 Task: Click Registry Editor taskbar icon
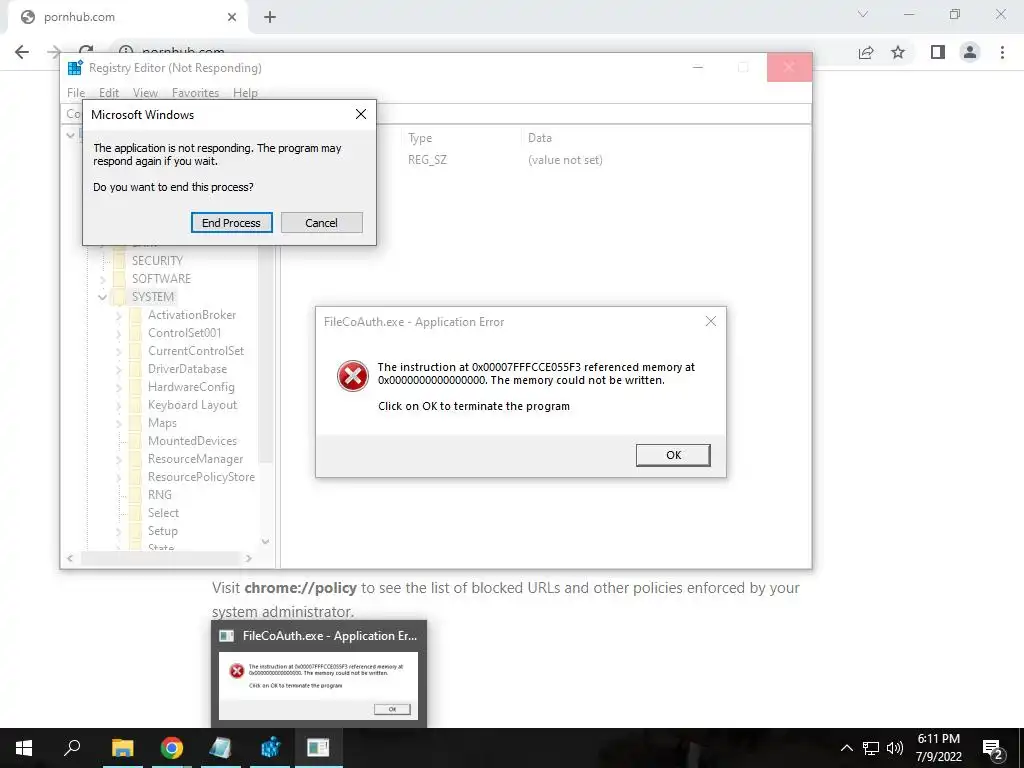pyautogui.click(x=270, y=748)
